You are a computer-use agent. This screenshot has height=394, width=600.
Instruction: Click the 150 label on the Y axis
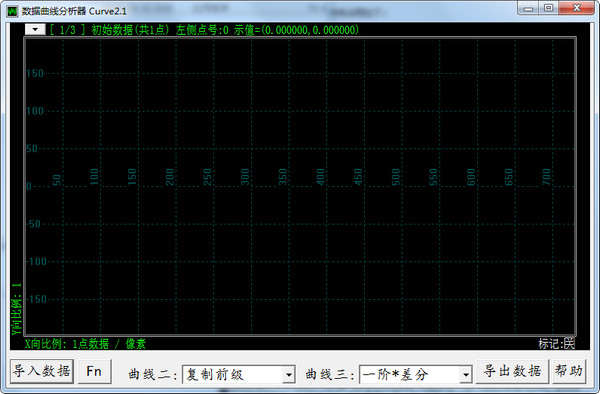(35, 73)
